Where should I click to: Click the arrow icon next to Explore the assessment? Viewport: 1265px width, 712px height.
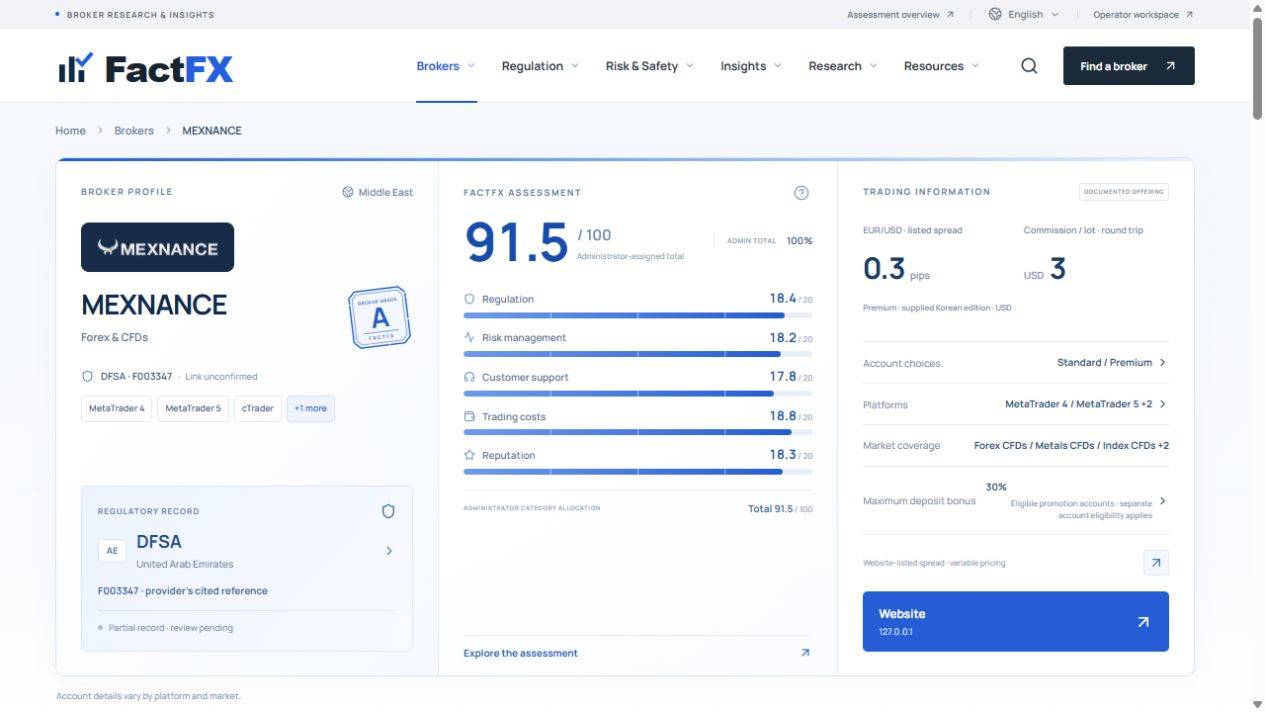tap(805, 653)
